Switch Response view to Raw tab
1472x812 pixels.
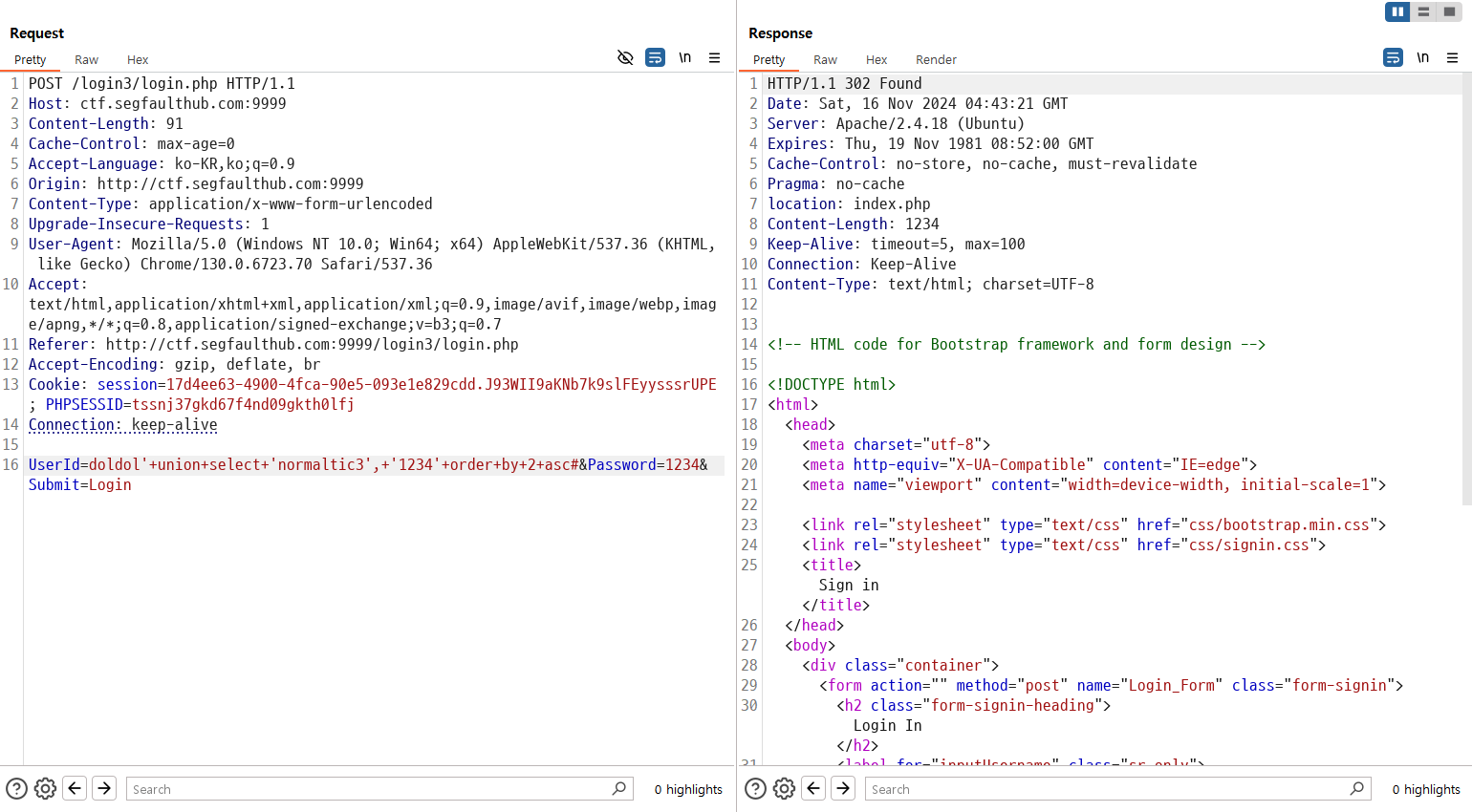click(x=825, y=59)
